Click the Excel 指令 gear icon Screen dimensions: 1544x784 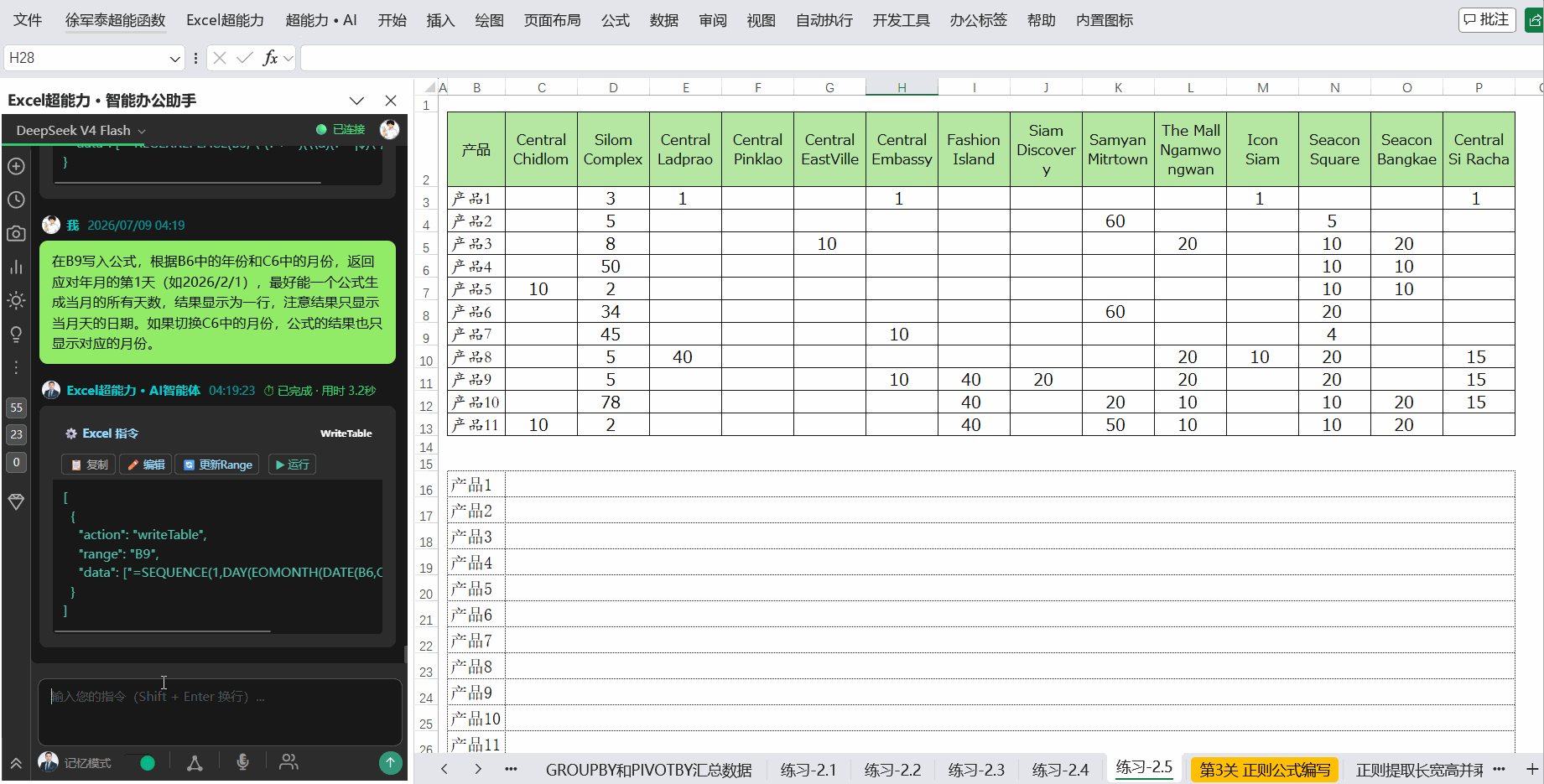click(x=71, y=434)
